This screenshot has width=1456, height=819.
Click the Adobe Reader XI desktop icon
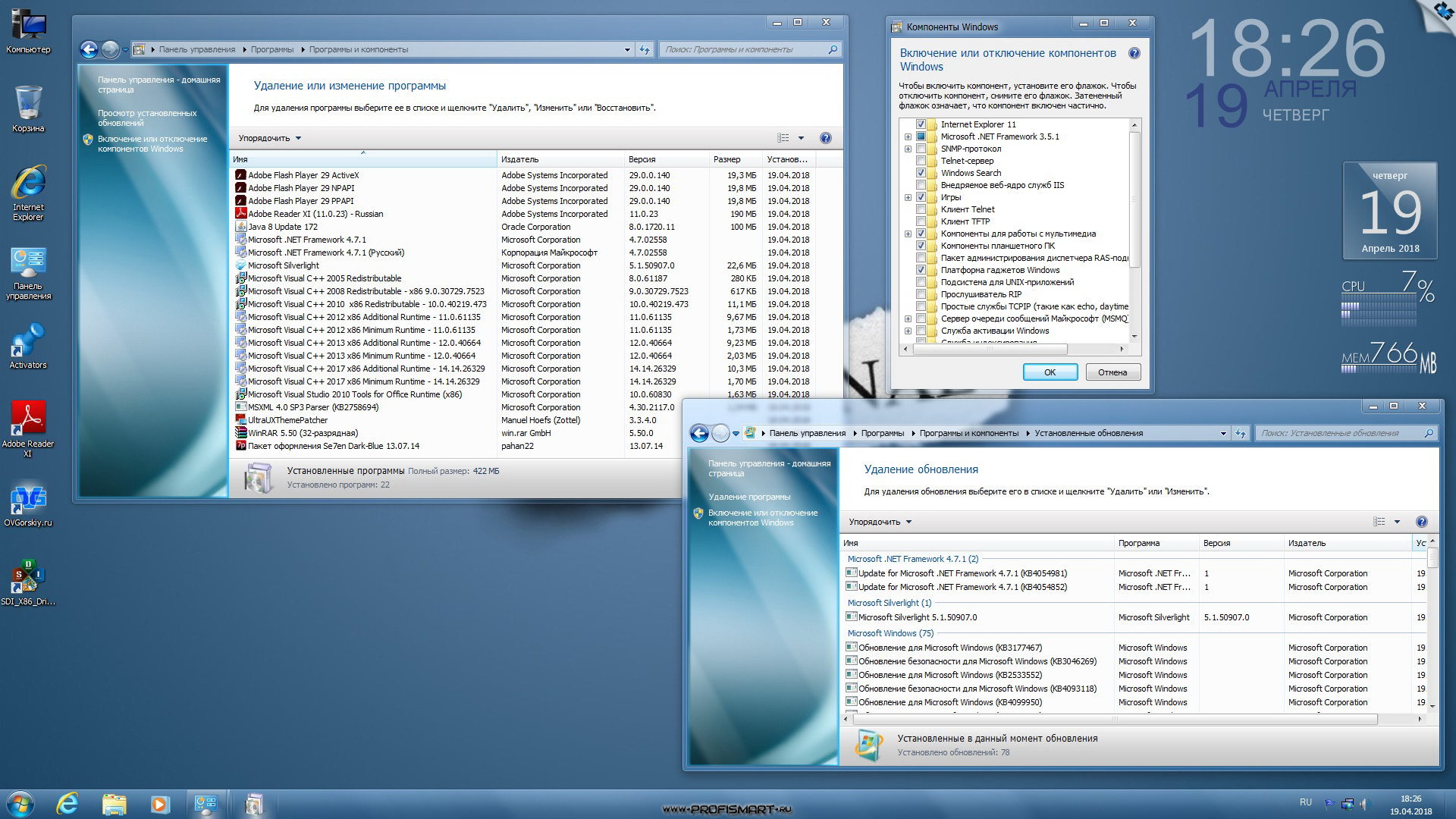click(x=27, y=420)
